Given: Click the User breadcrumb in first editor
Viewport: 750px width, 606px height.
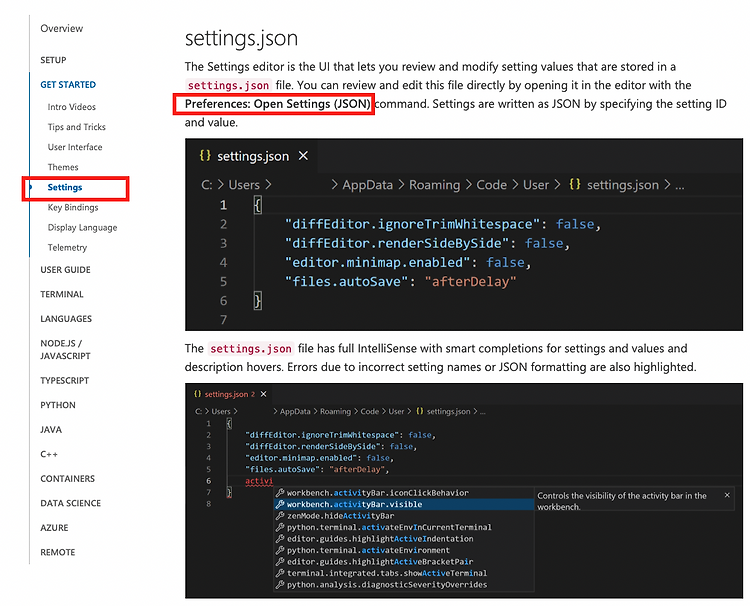Looking at the screenshot, I should 536,185.
